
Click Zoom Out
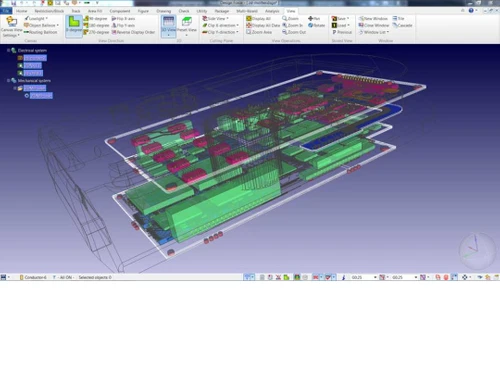pos(294,32)
